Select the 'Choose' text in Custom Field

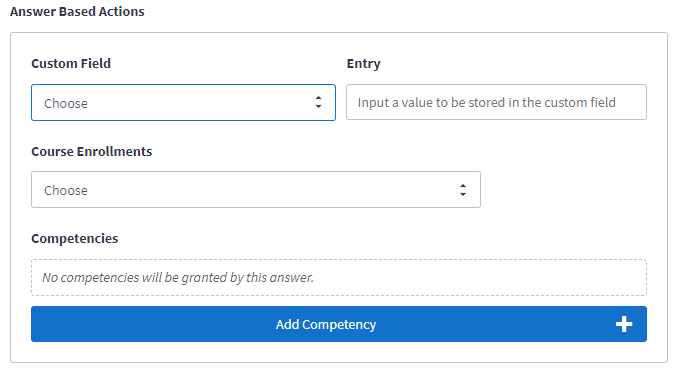66,103
